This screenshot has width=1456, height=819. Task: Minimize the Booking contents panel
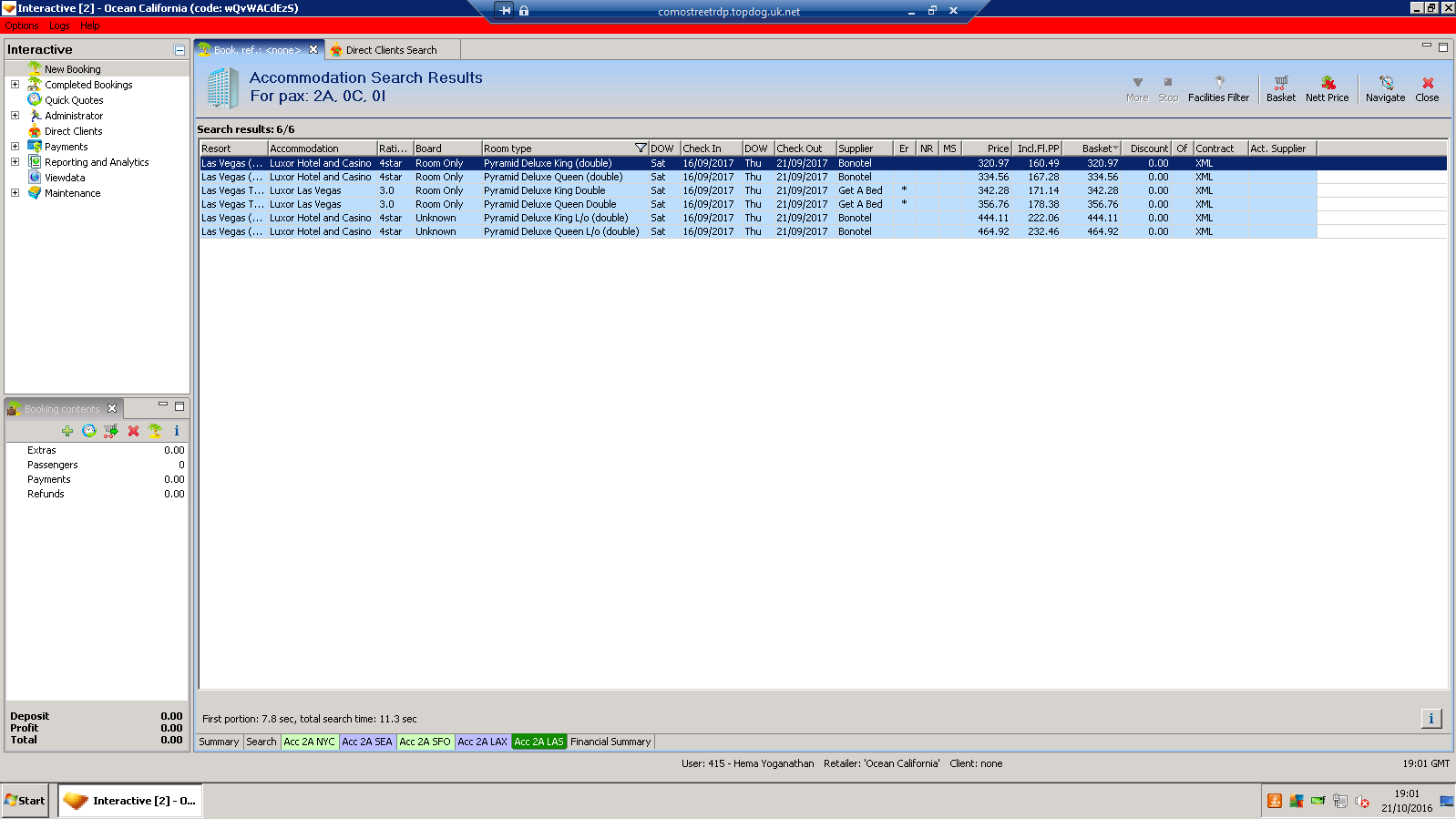163,405
